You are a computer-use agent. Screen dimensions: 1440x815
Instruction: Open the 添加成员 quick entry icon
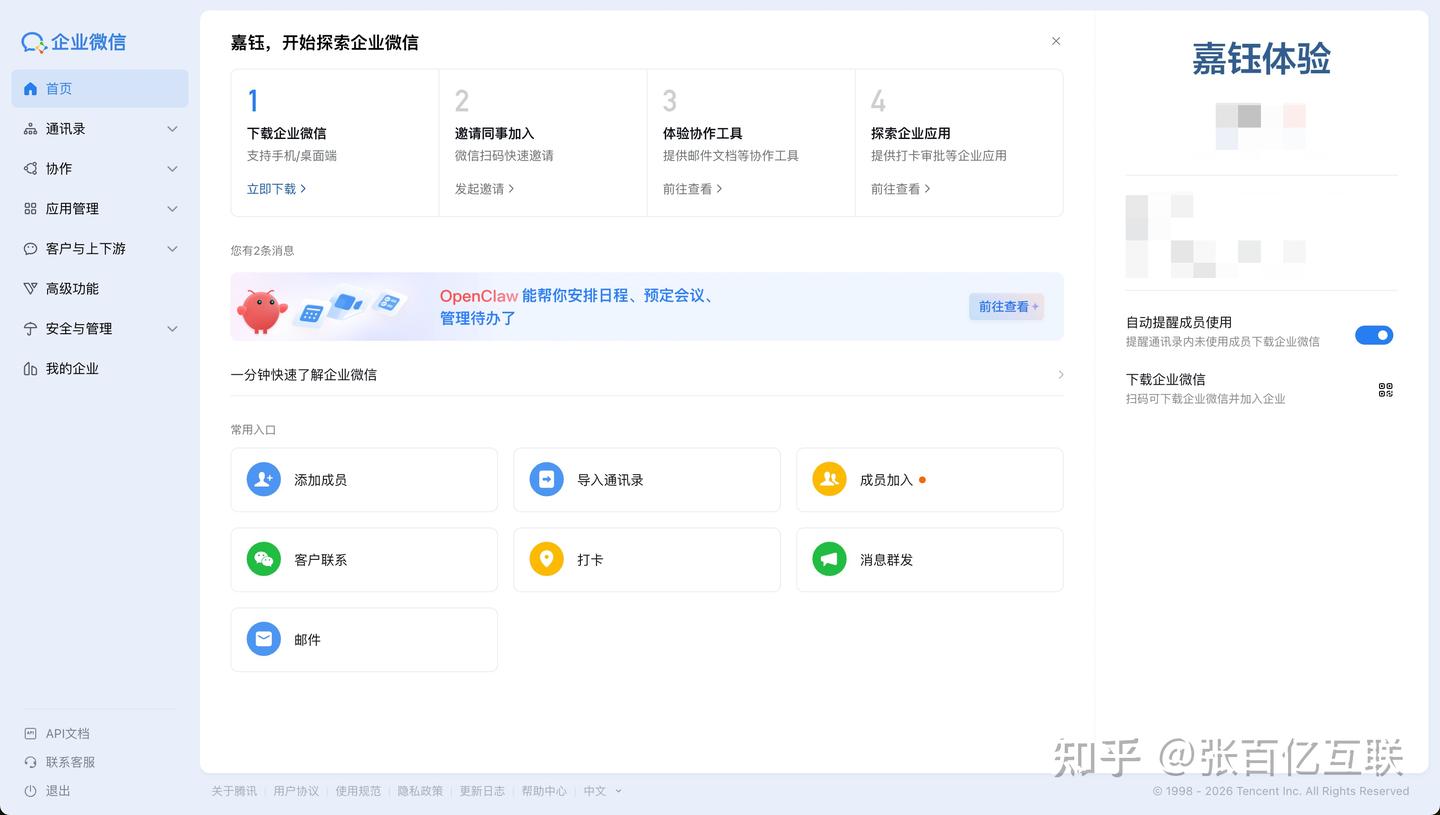pos(263,479)
